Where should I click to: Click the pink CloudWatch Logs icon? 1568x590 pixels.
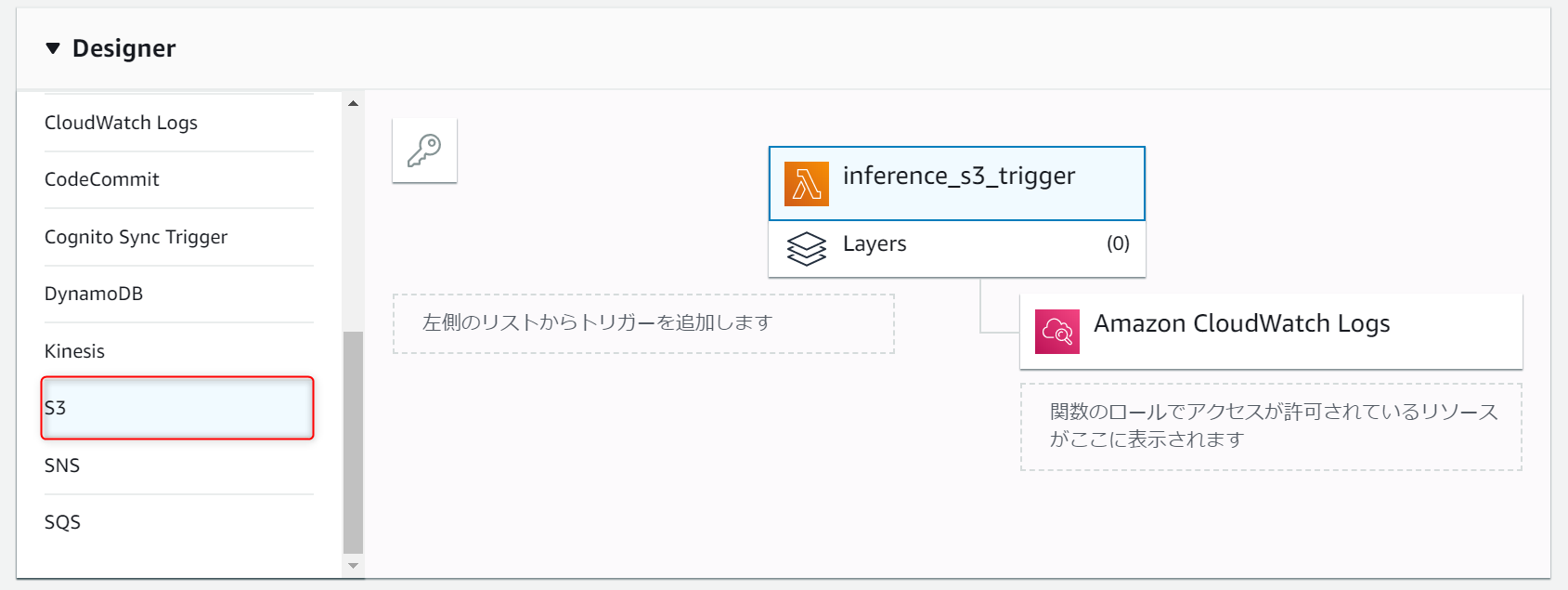pyautogui.click(x=1056, y=332)
